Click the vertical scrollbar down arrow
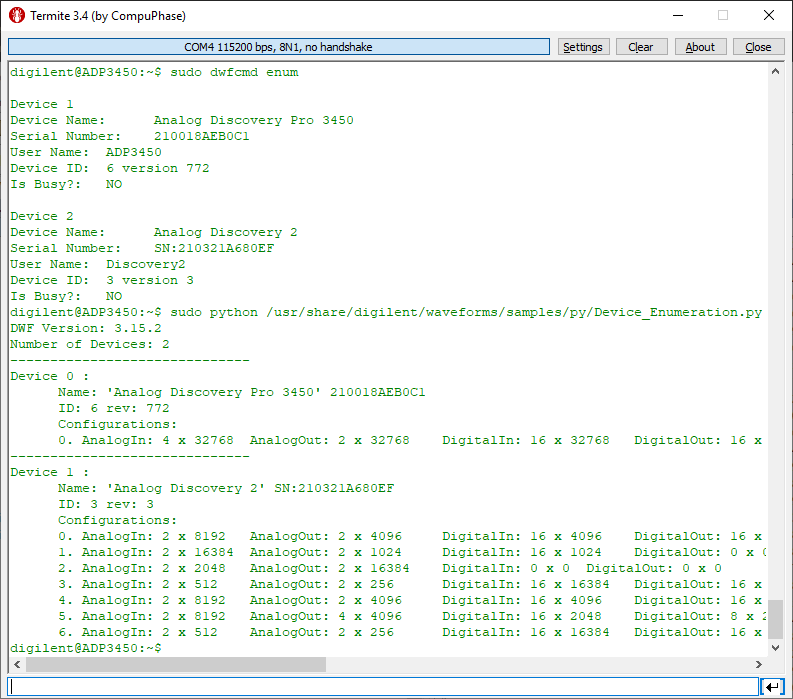This screenshot has height=699, width=793. [x=775, y=648]
